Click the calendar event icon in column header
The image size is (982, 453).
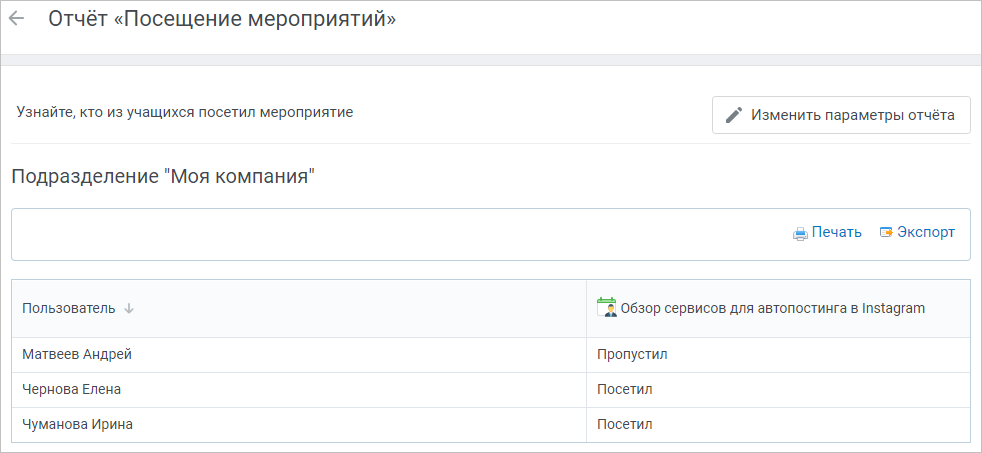606,308
